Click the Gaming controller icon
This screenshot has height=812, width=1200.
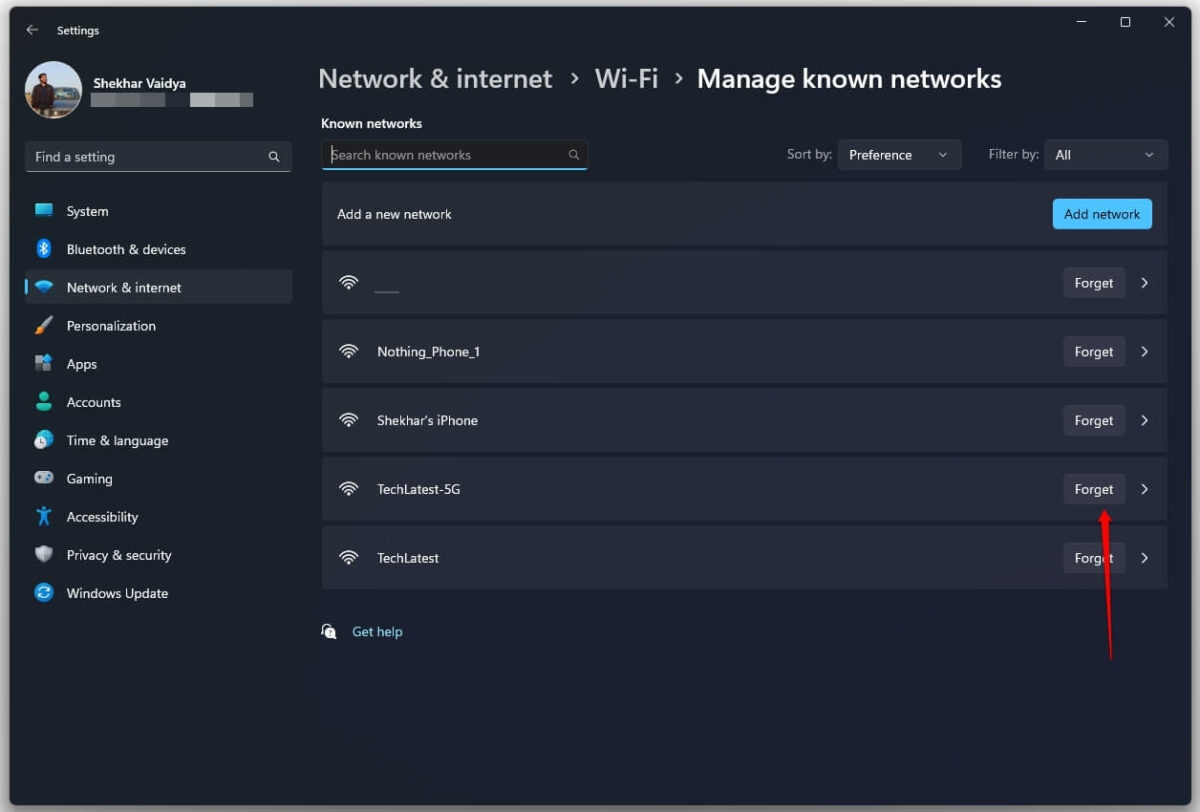[44, 478]
